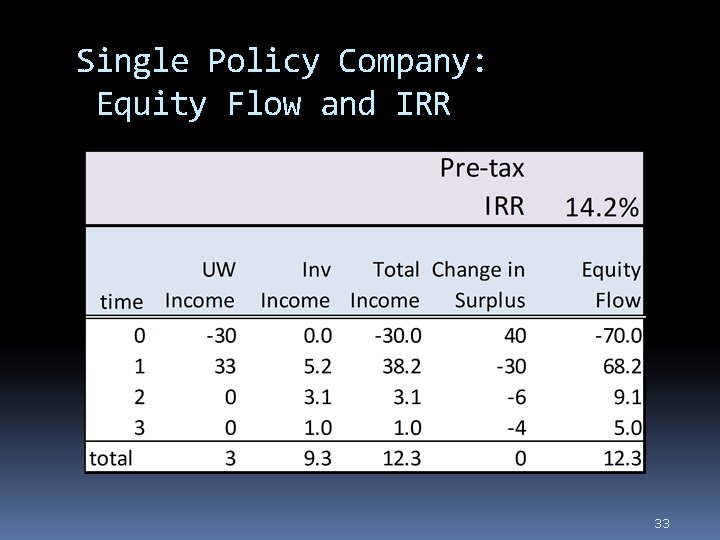This screenshot has height=540, width=720.
Task: Click the 'Inv Income' column header
Action: click(x=295, y=285)
